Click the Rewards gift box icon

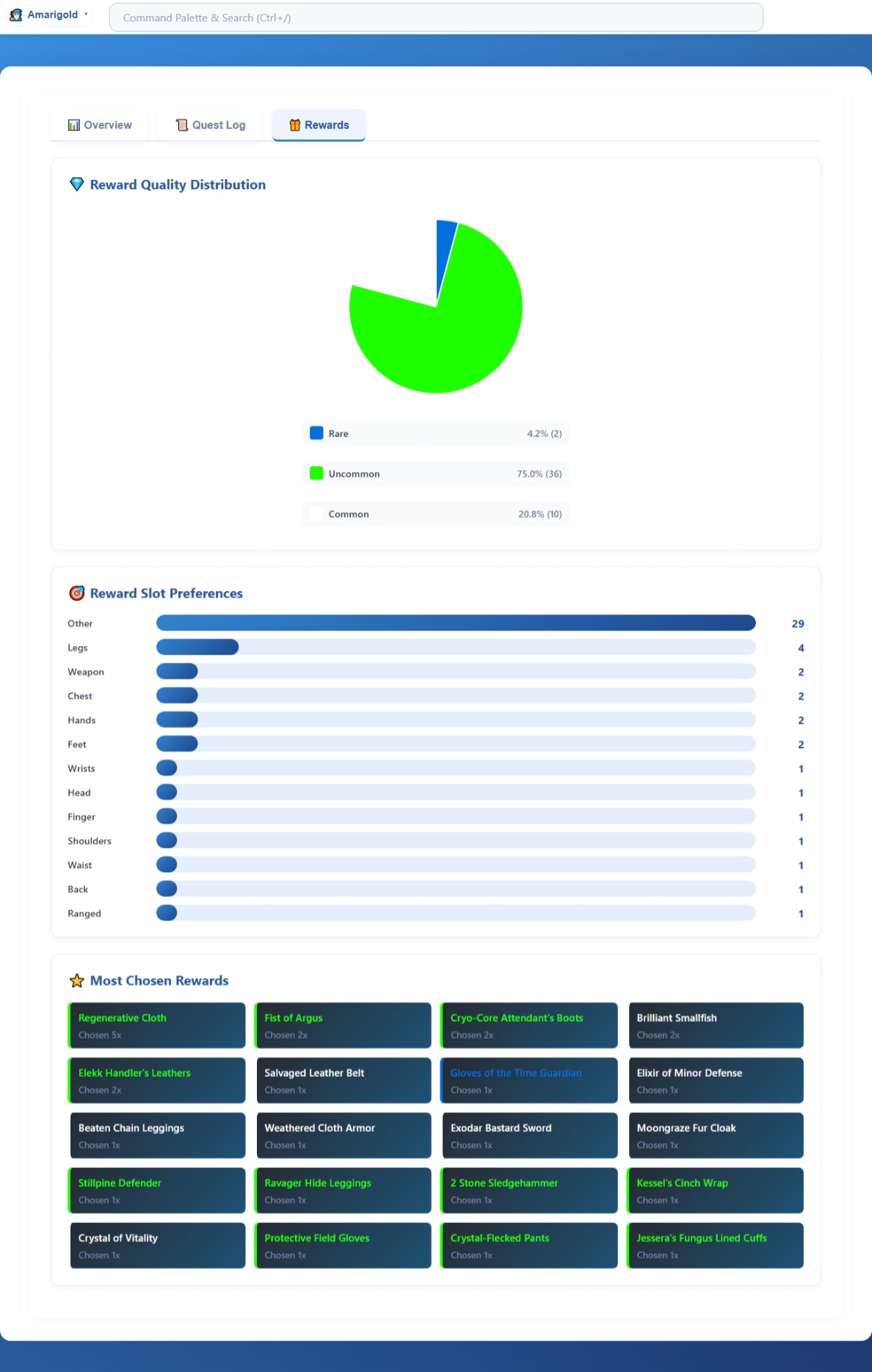pos(295,126)
